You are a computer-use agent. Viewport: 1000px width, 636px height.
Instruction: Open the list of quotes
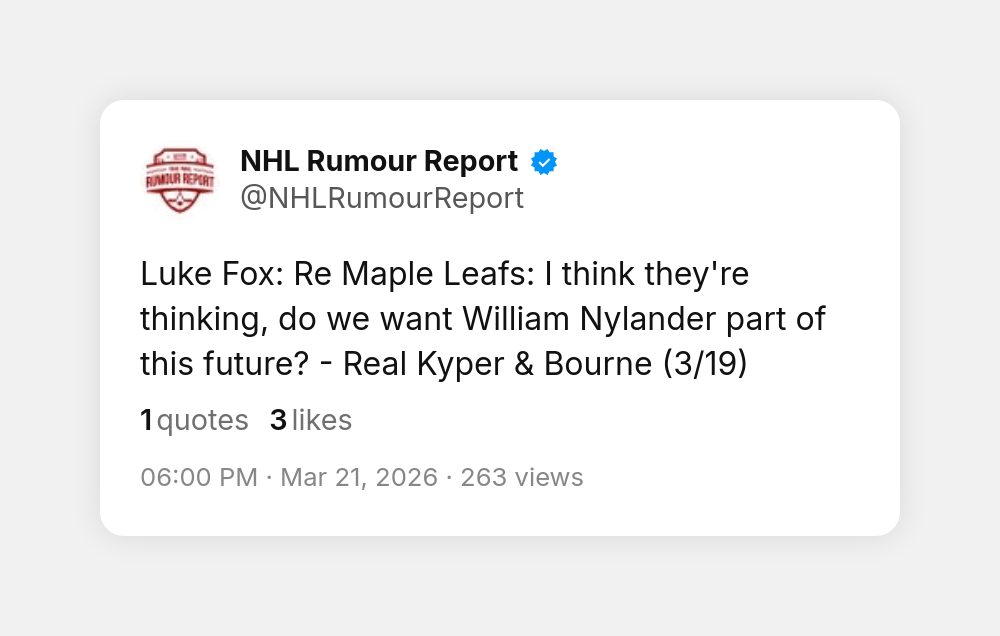(x=202, y=421)
